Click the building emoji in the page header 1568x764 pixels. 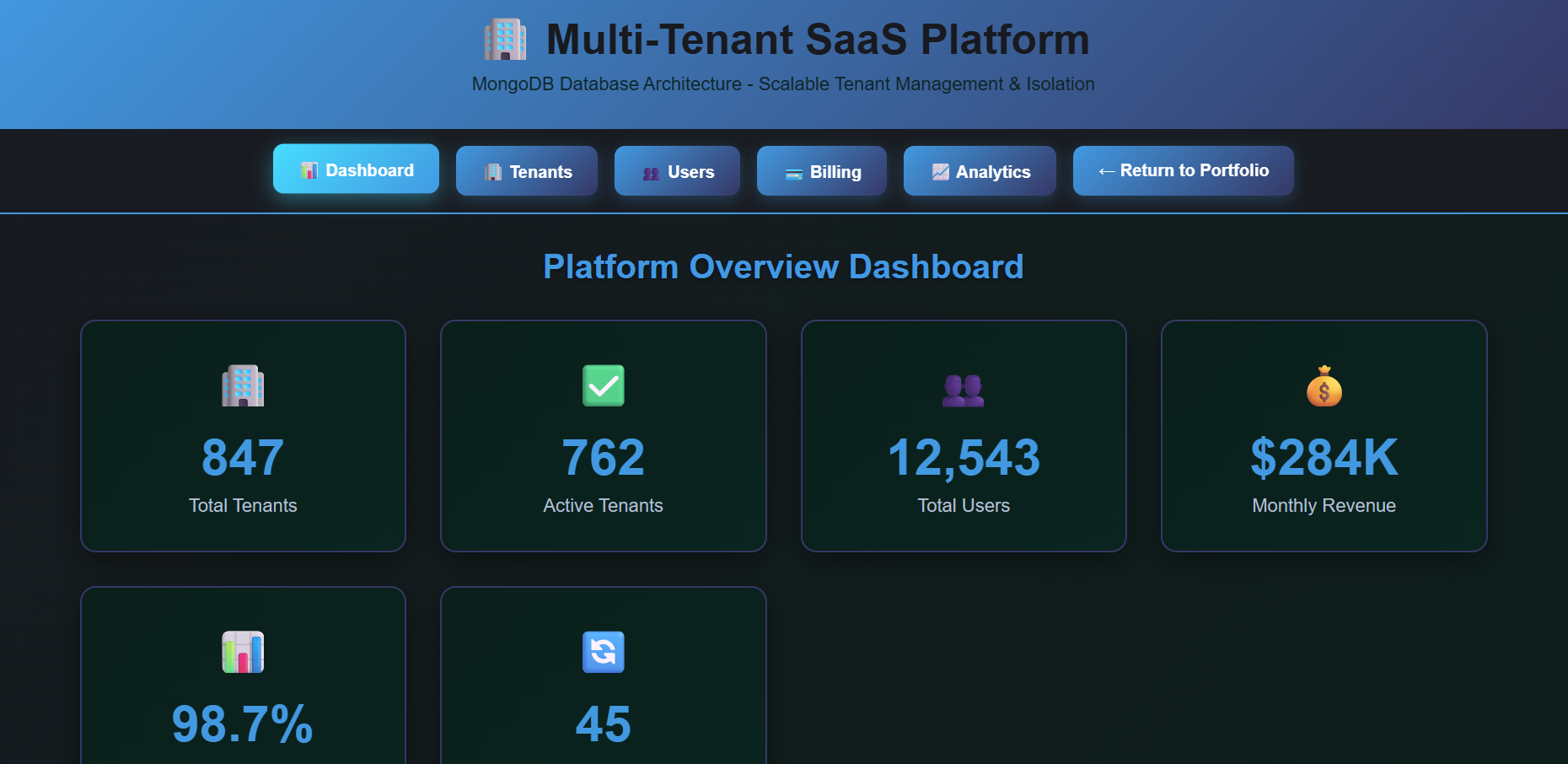click(x=506, y=38)
